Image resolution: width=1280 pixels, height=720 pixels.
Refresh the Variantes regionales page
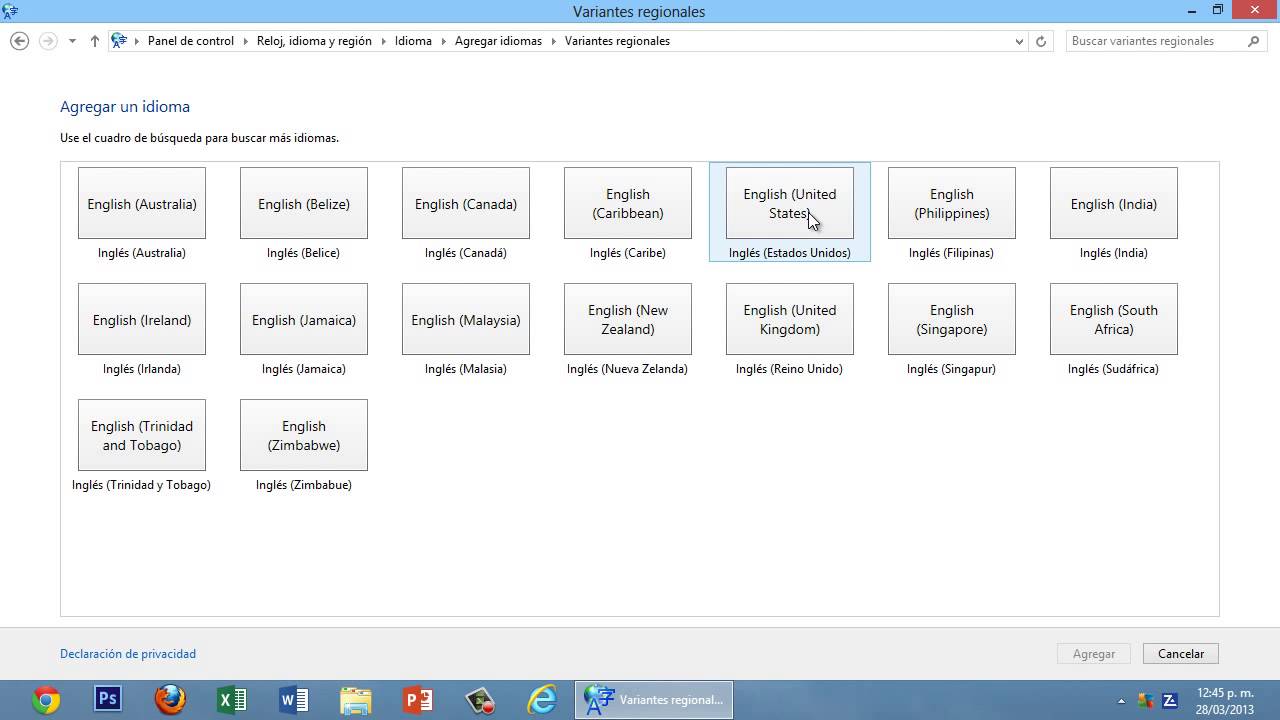point(1041,41)
